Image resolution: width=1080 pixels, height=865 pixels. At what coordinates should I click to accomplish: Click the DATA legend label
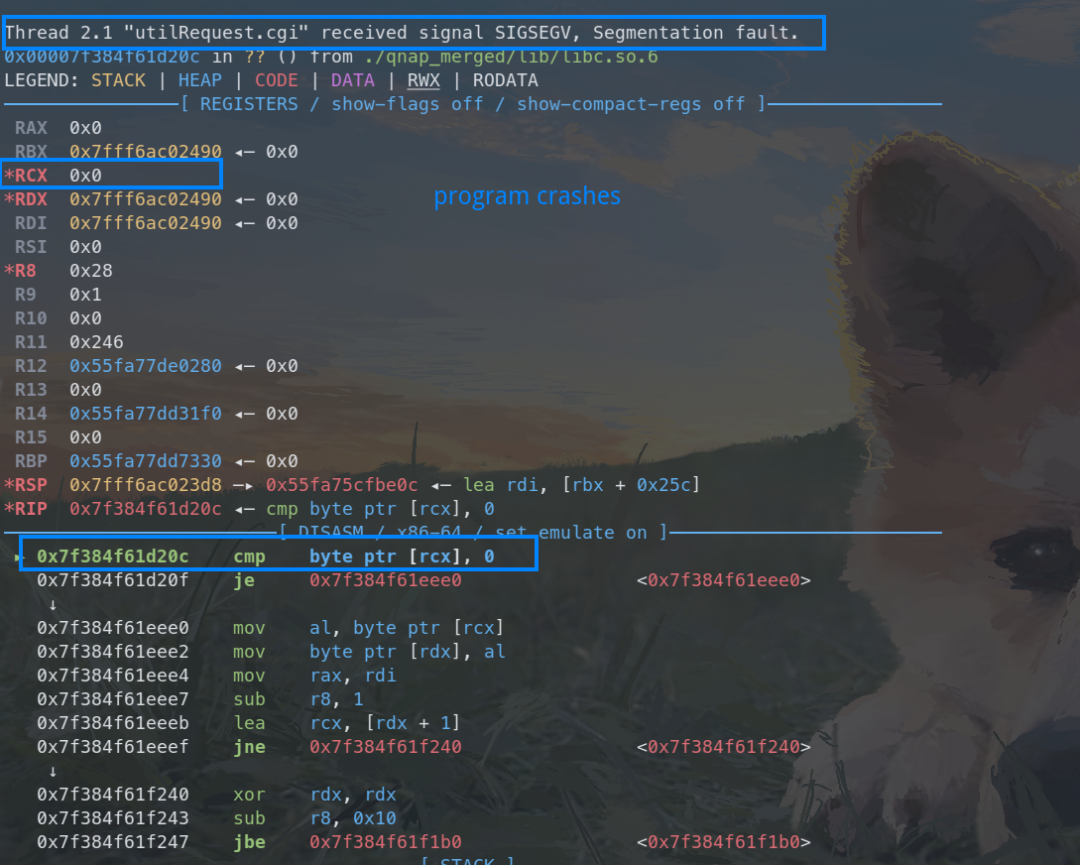(353, 81)
